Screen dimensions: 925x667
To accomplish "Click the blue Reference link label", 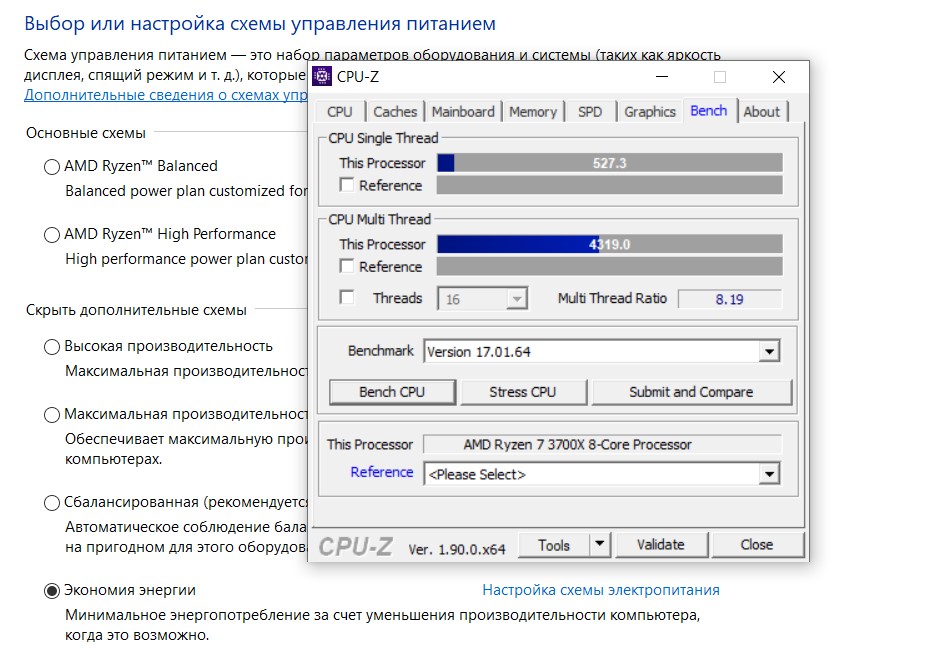I will click(382, 472).
